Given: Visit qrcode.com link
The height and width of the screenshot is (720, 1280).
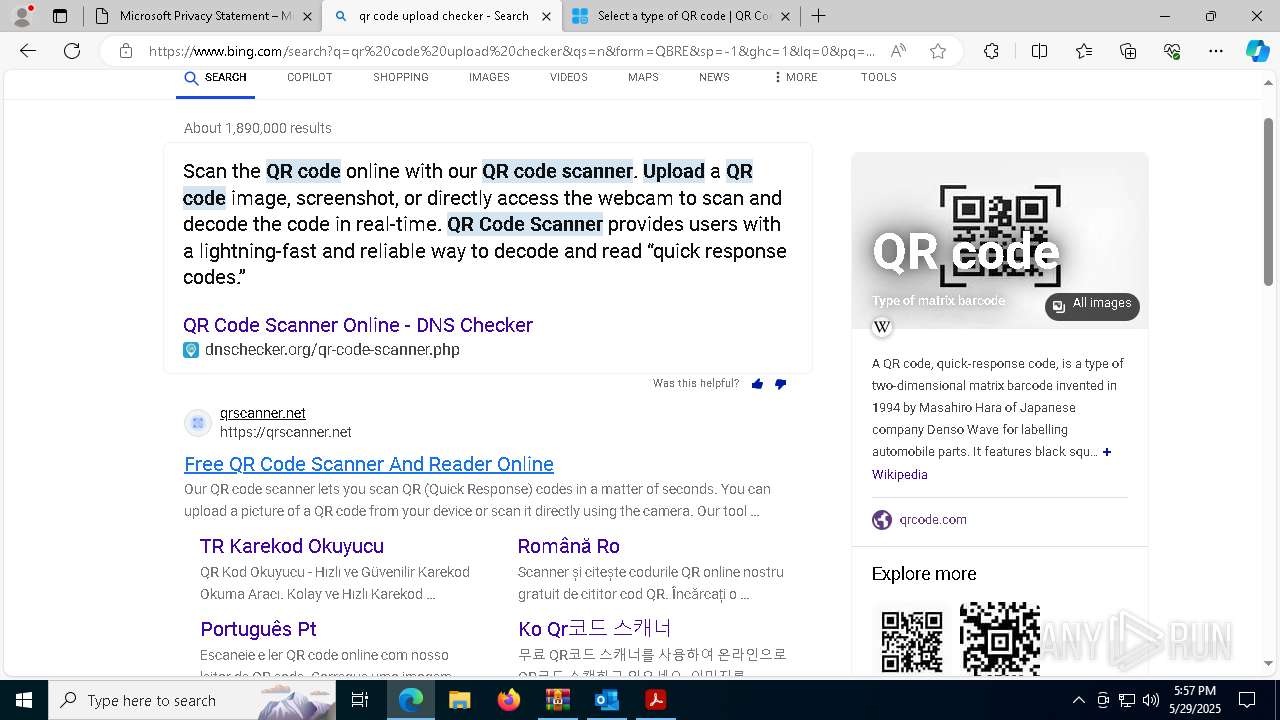Looking at the screenshot, I should pos(933,520).
